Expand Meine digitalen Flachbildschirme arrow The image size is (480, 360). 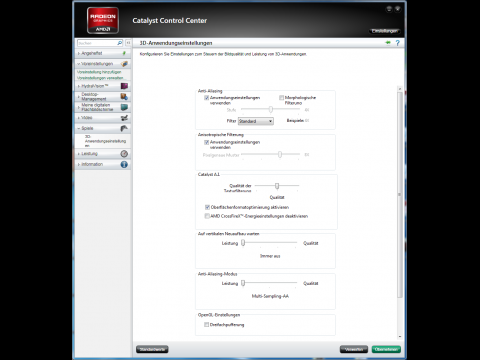tap(79, 107)
